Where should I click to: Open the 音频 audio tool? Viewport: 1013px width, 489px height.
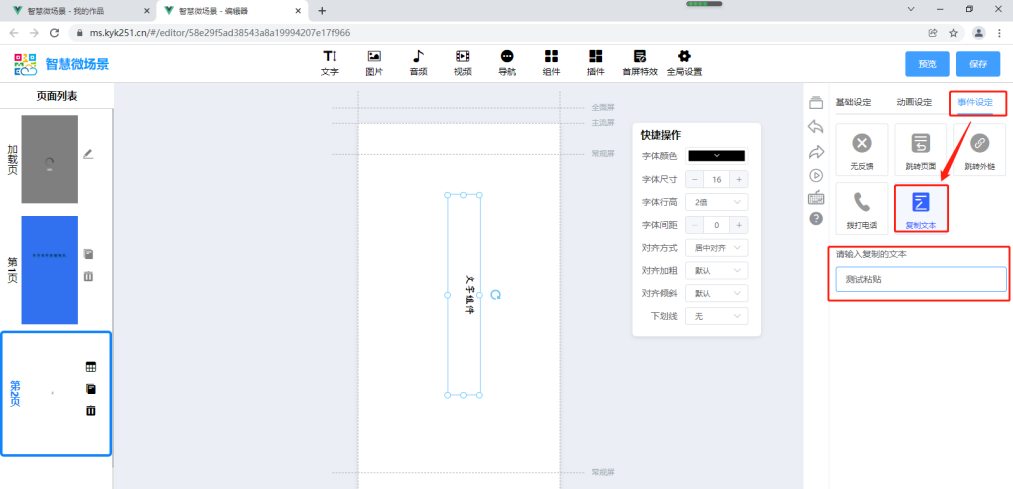tap(418, 62)
